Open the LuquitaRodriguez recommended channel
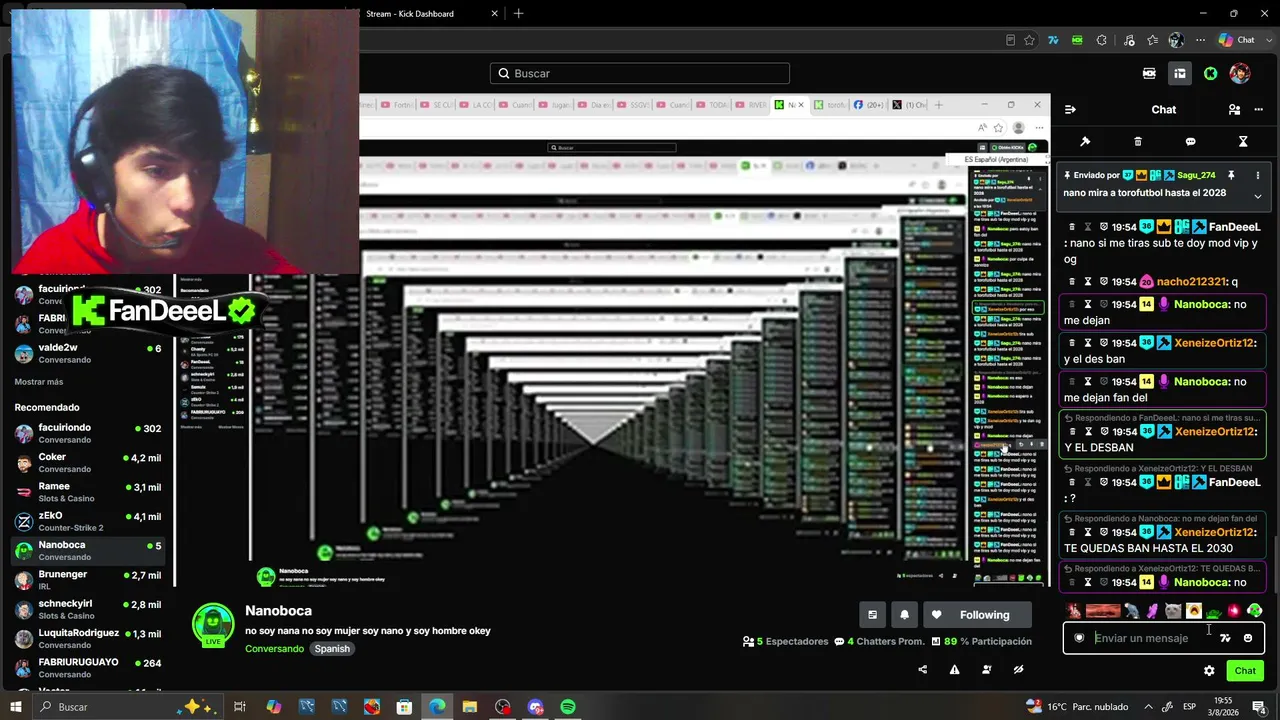 [x=88, y=639]
